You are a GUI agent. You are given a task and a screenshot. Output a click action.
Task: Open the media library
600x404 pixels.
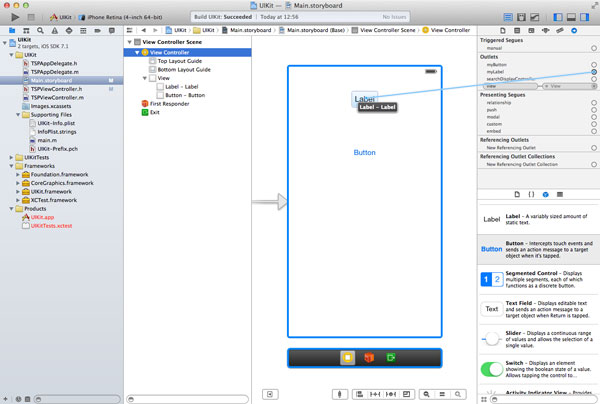559,194
